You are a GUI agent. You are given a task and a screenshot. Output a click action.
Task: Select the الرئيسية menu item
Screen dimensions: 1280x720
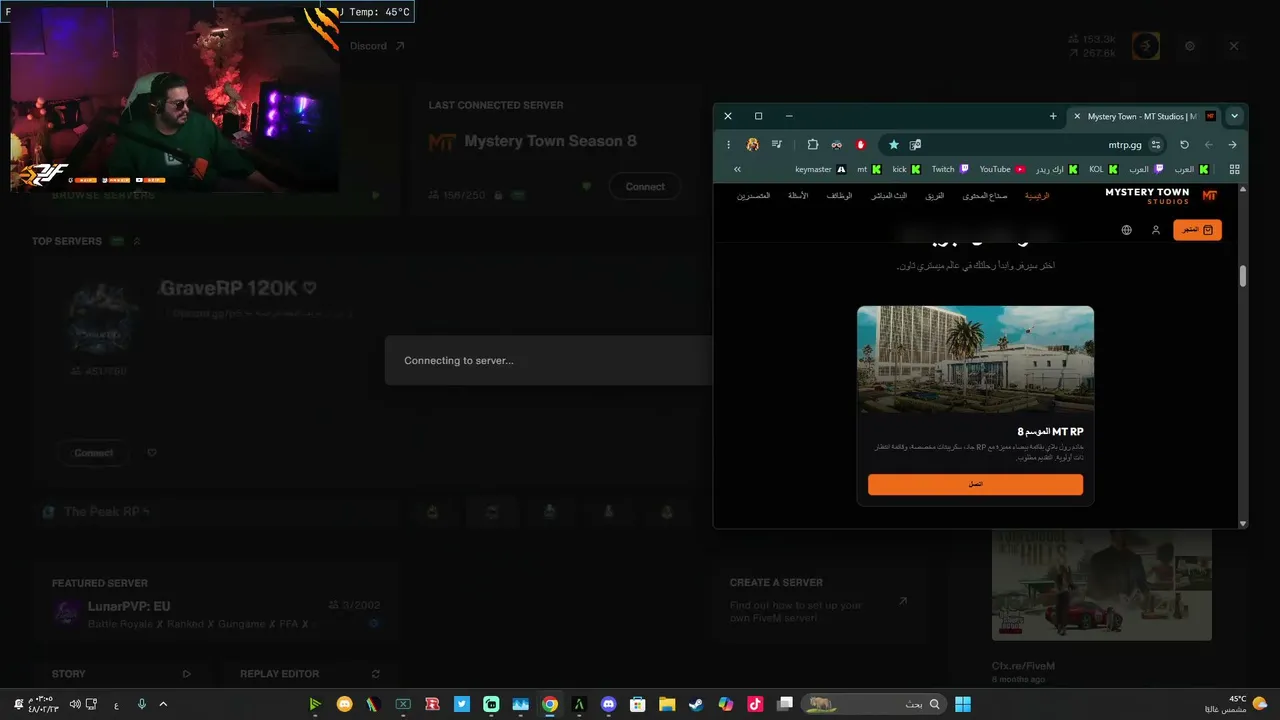1037,196
